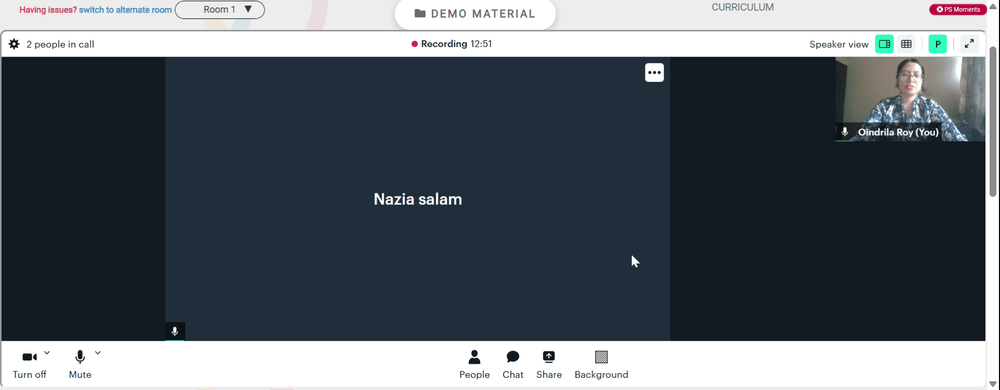The height and width of the screenshot is (390, 1000).
Task: Click switch to alternate room link
Action: click(x=126, y=10)
